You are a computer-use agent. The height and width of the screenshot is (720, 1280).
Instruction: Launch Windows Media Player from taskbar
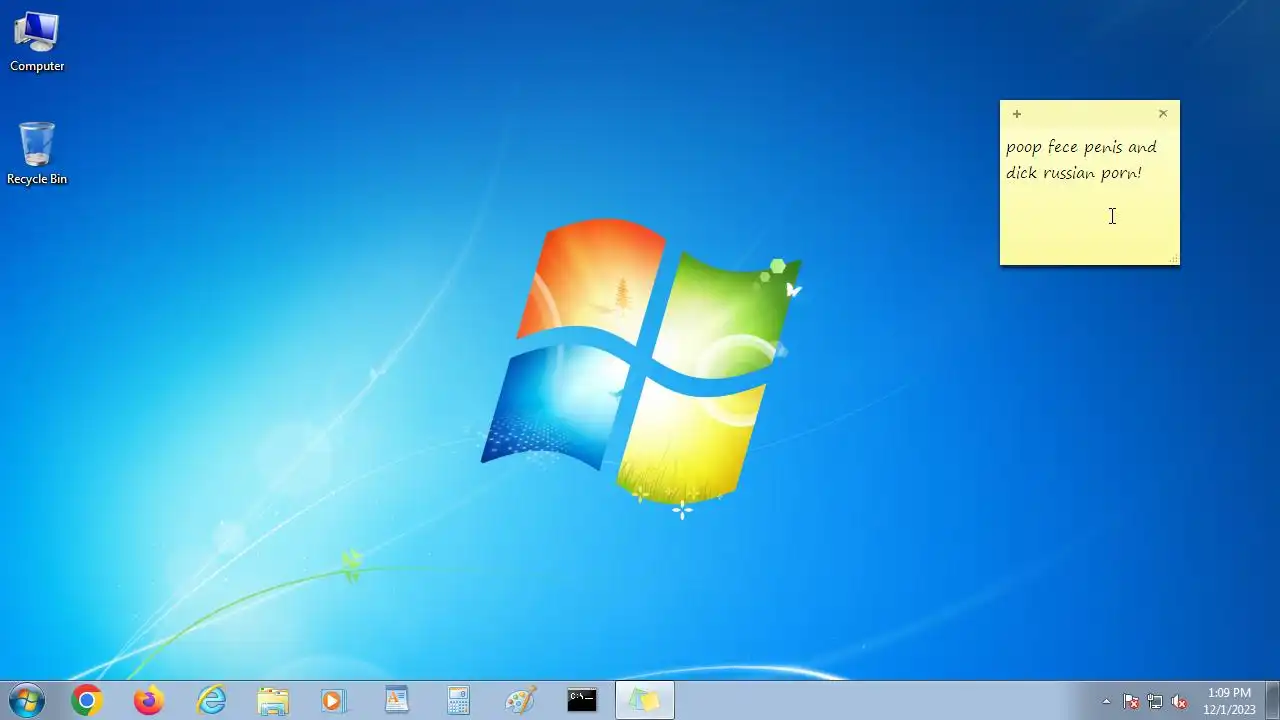[x=335, y=701]
